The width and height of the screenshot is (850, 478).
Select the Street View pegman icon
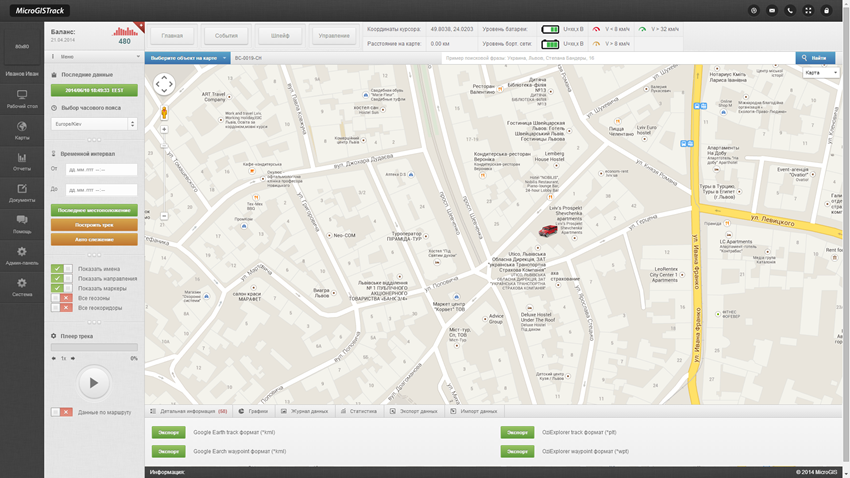(164, 113)
